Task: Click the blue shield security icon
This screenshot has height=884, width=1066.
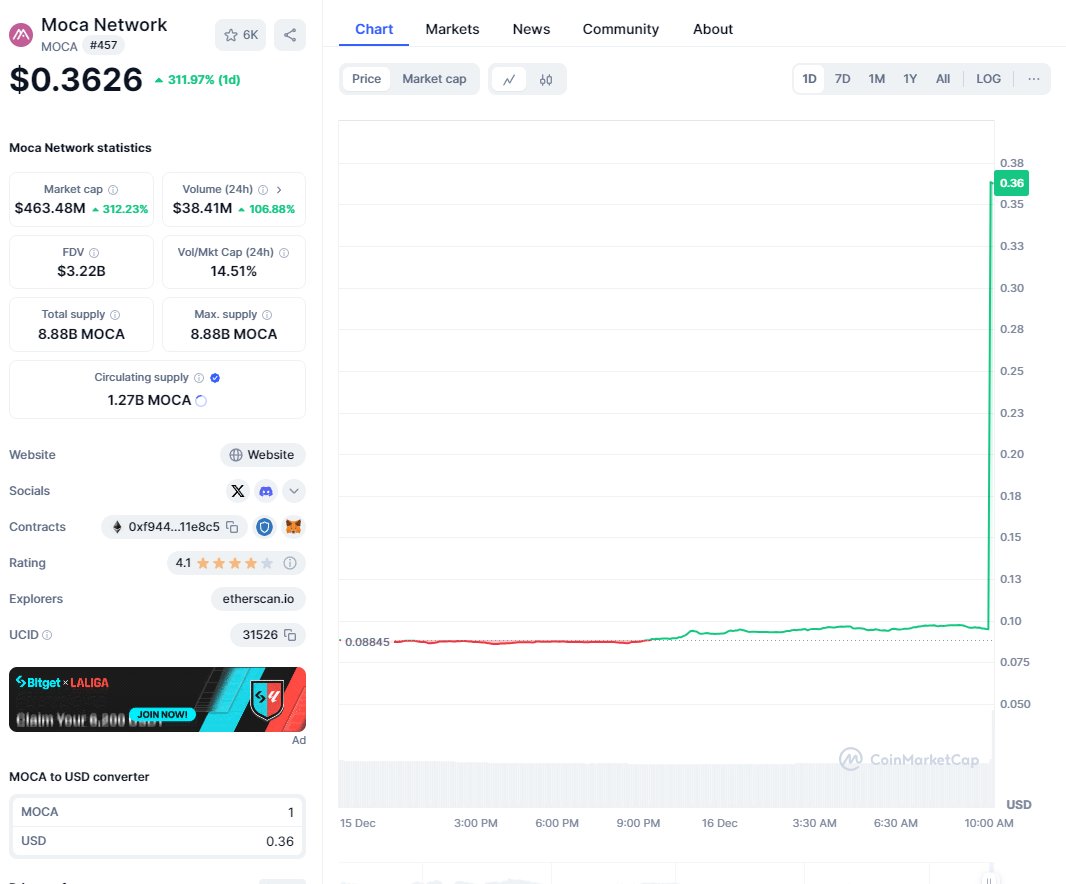Action: pos(264,527)
